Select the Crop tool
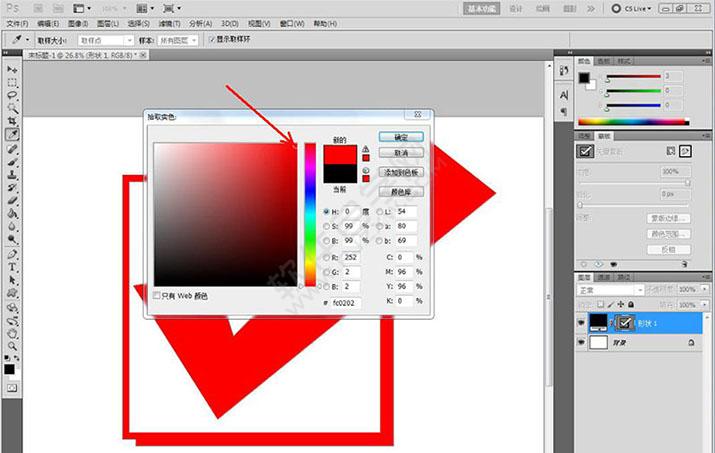Screen dimensions: 715x453 pyautogui.click(x=12, y=121)
